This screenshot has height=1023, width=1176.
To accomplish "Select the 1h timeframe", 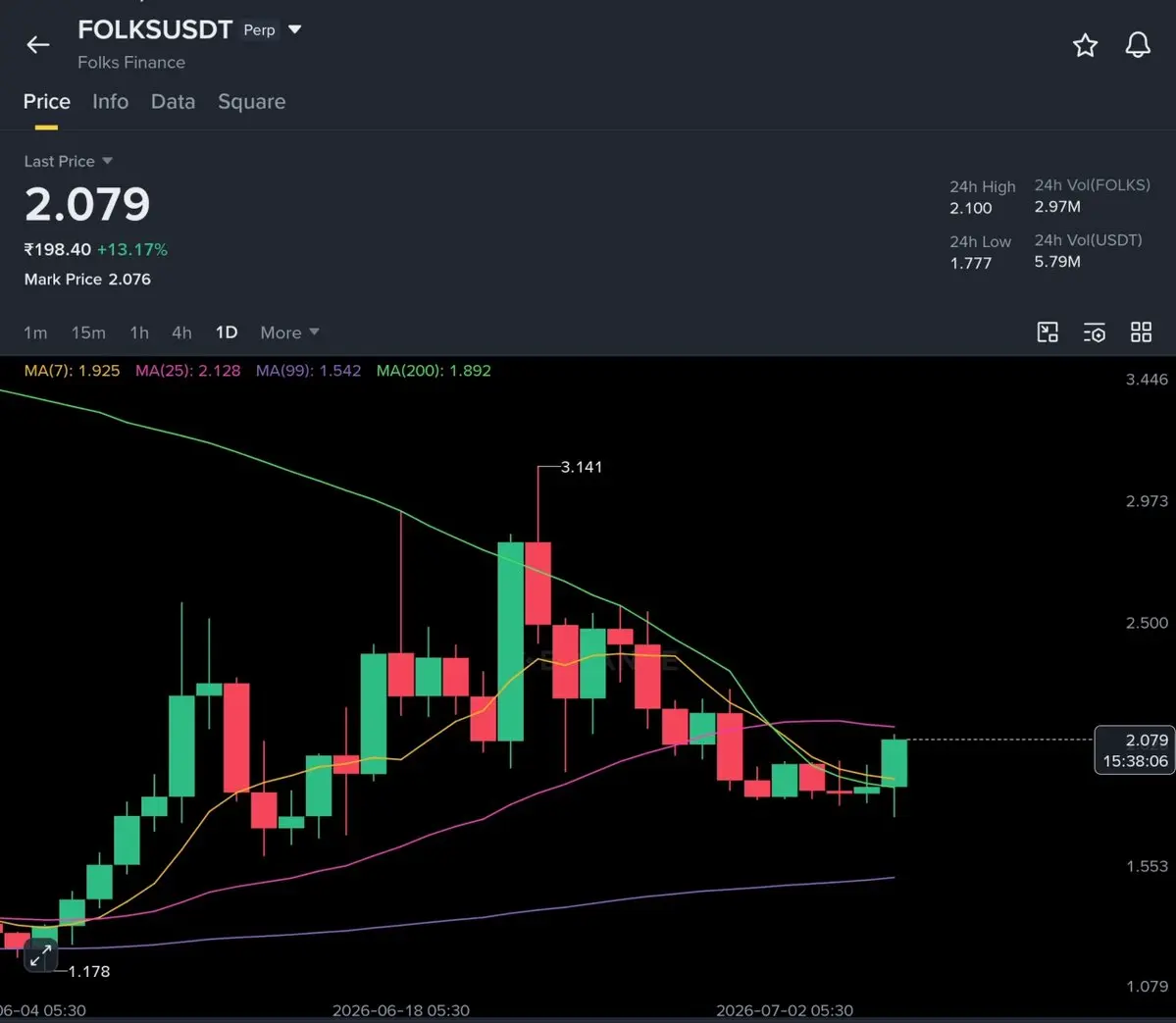I will click(139, 332).
